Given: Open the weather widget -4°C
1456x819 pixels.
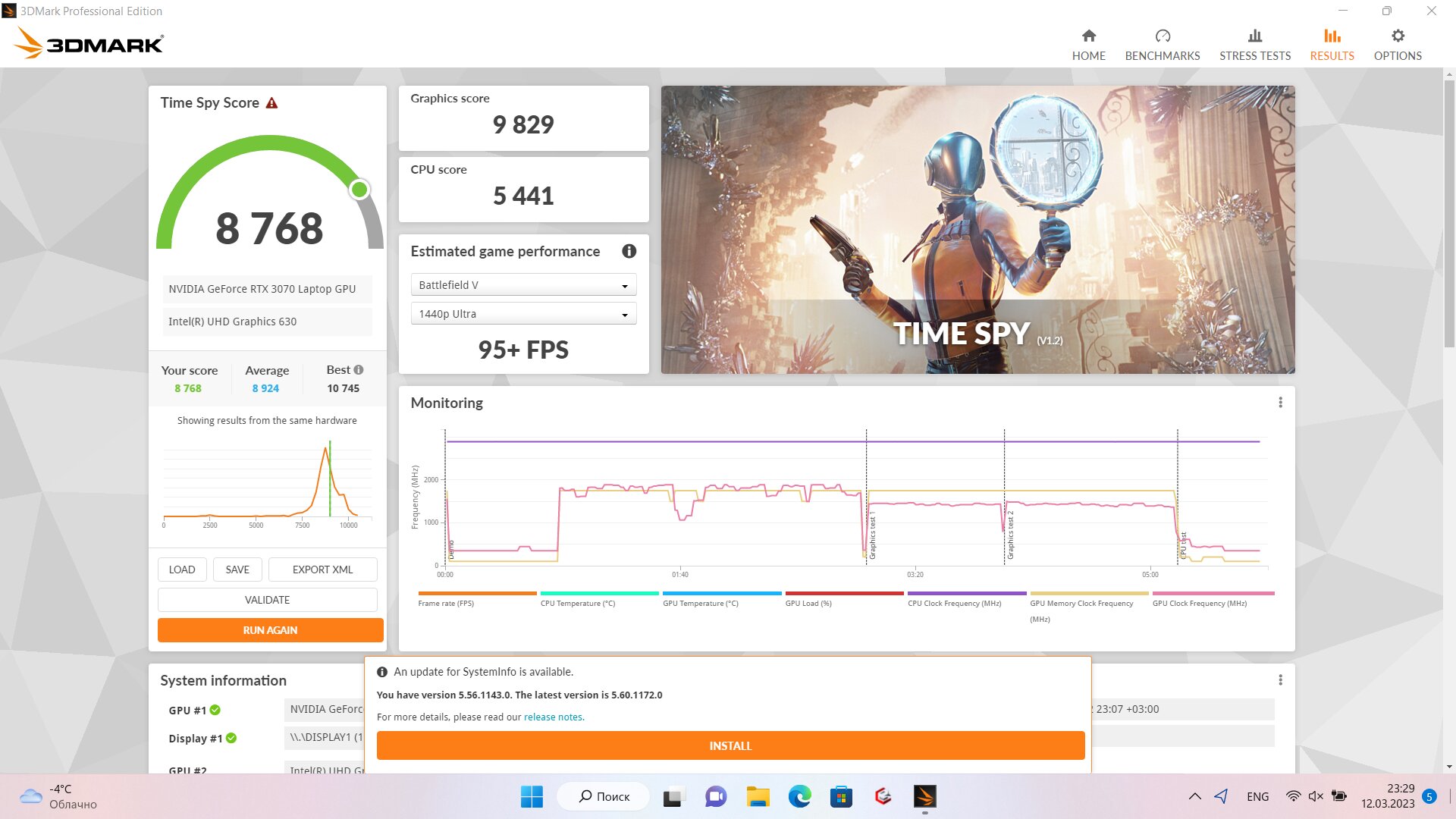Looking at the screenshot, I should [x=58, y=796].
